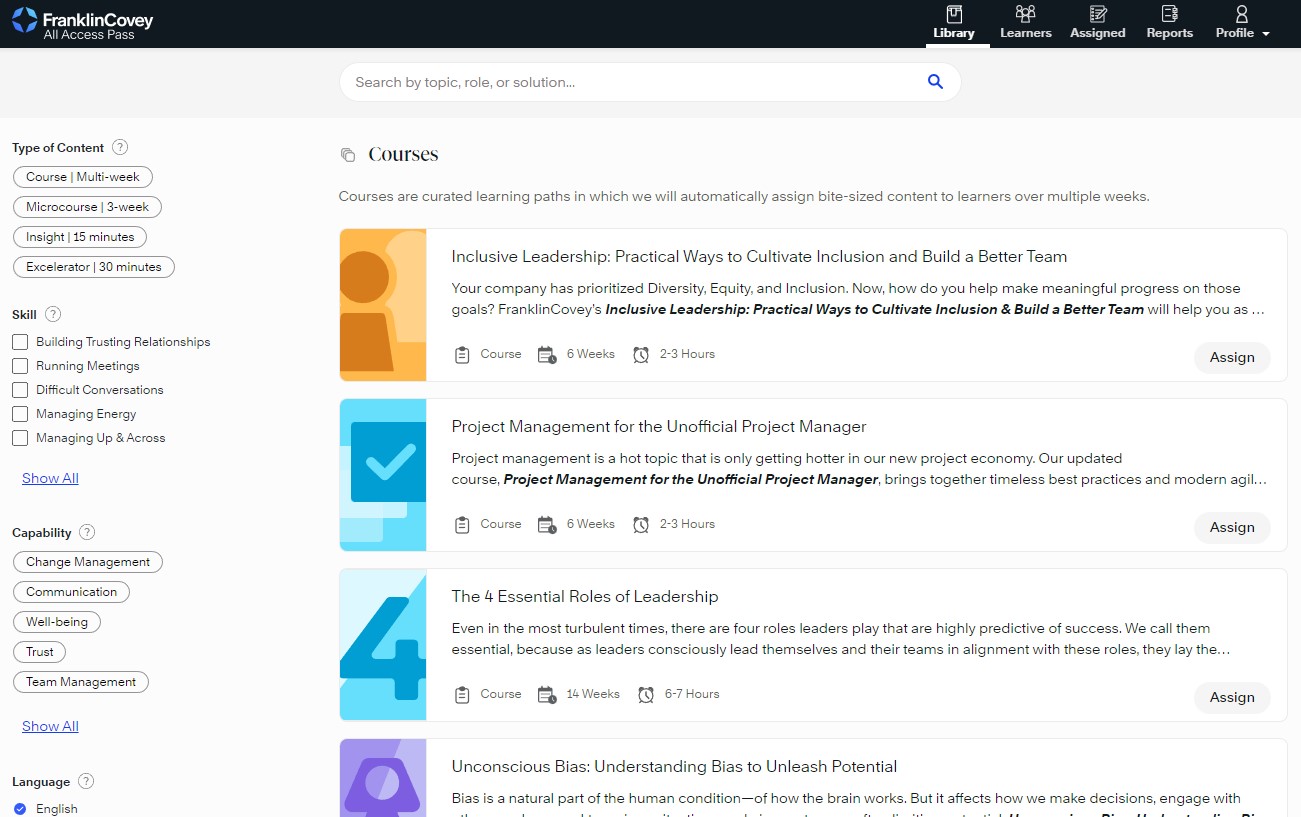Expand Skill list with Show All
The image size is (1301, 817).
50,478
